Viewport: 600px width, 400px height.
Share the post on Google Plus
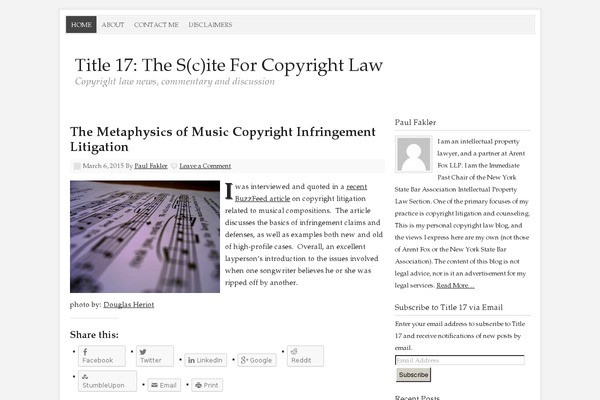click(x=257, y=360)
